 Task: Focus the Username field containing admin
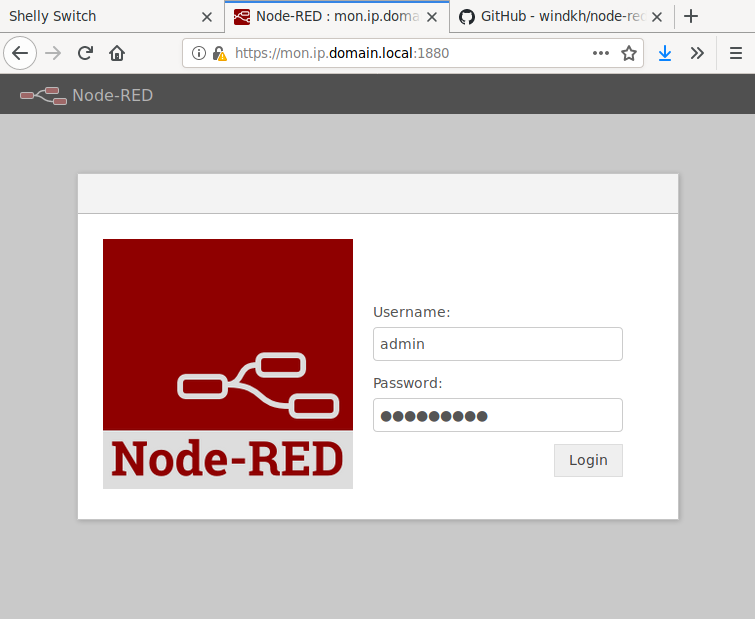[x=498, y=344]
